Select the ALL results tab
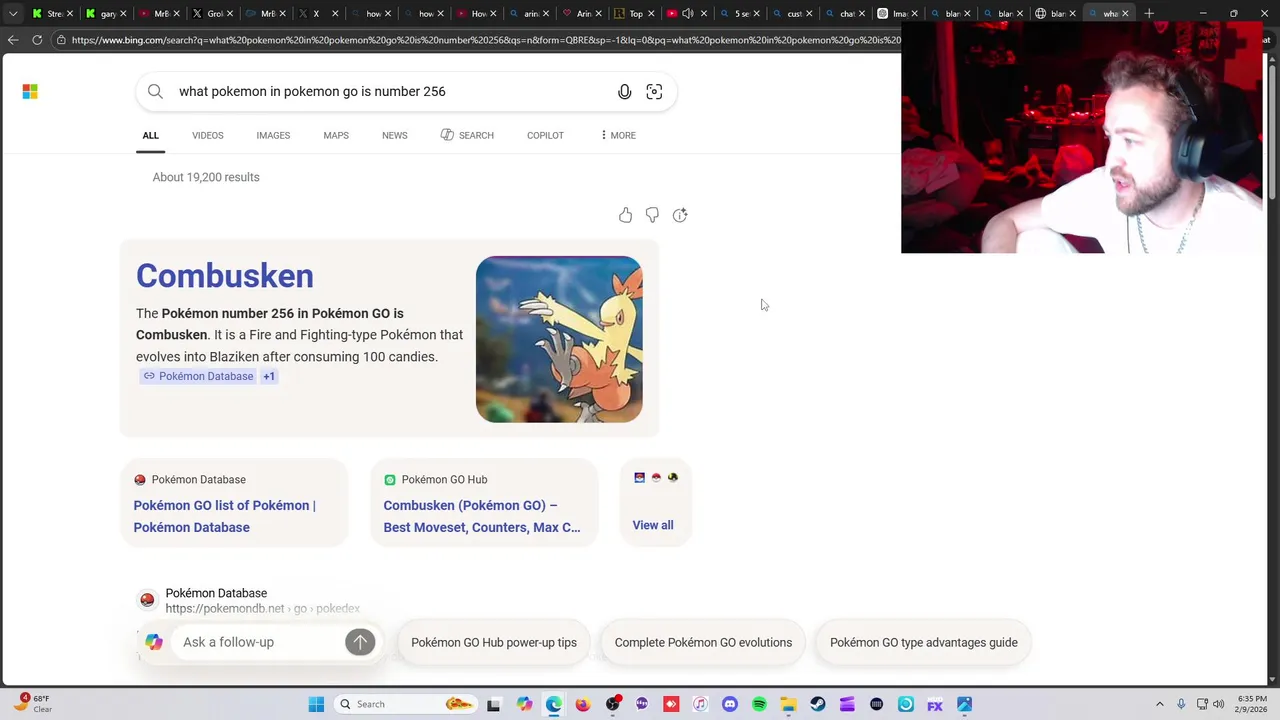Viewport: 1280px width, 720px height. [150, 135]
